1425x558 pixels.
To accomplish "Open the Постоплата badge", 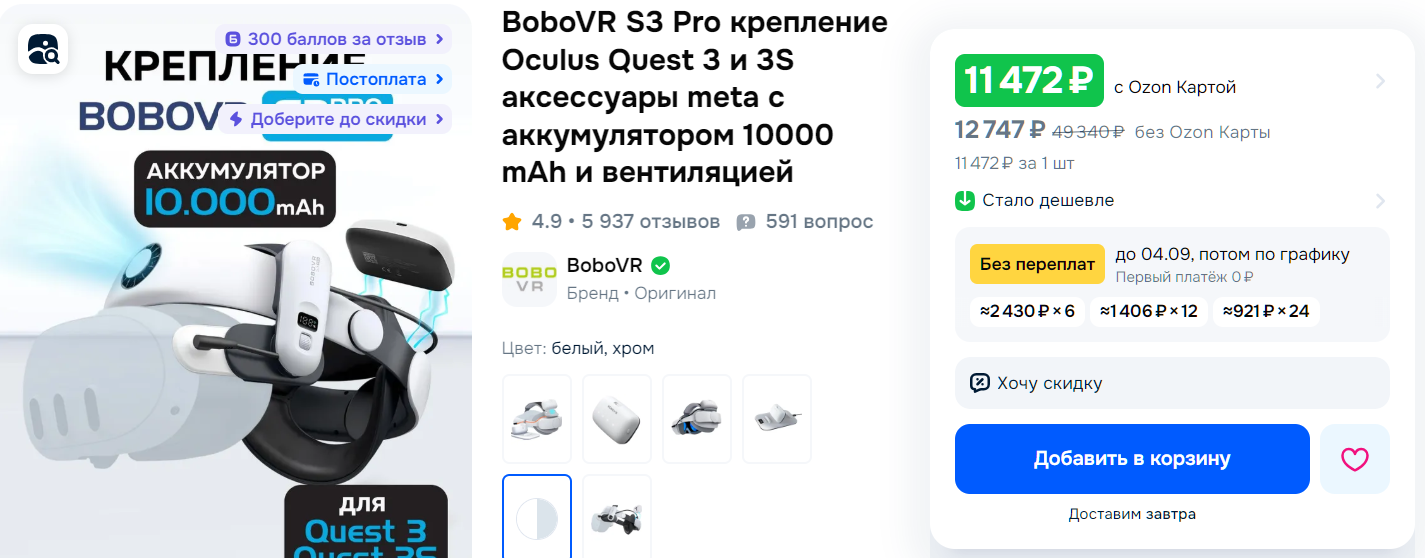I will (x=373, y=79).
